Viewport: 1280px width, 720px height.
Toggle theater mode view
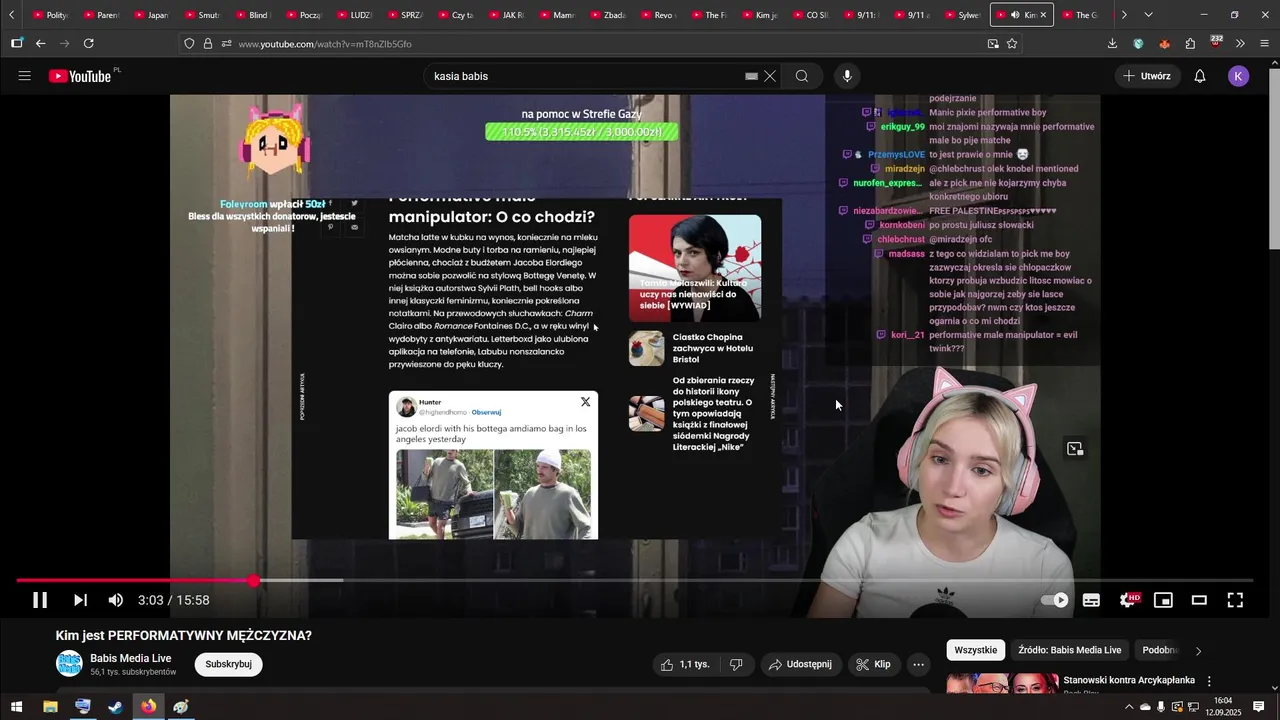tap(1199, 600)
